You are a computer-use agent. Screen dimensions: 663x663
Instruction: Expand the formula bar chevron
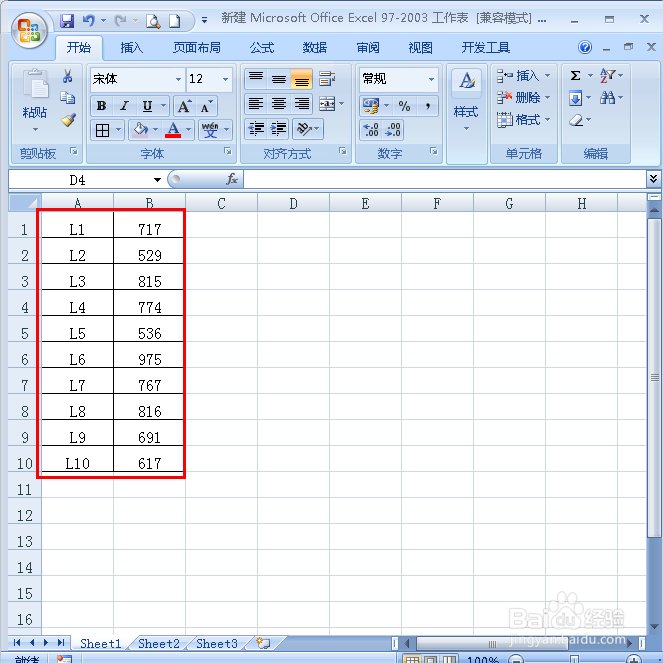(653, 179)
